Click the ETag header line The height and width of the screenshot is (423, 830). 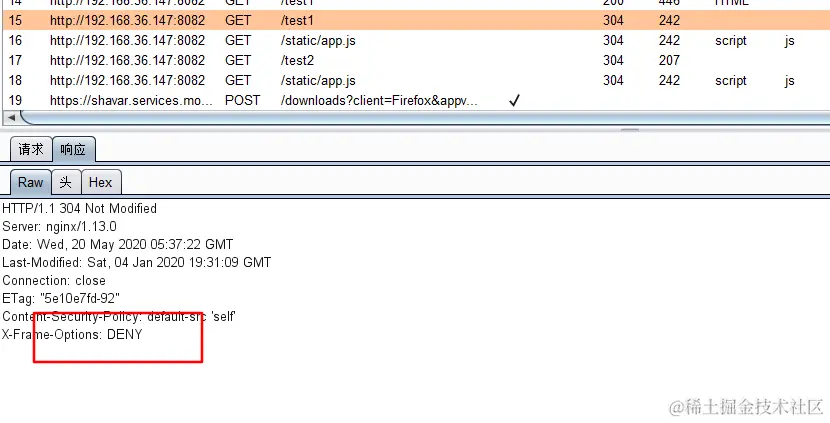pyautogui.click(x=61, y=299)
